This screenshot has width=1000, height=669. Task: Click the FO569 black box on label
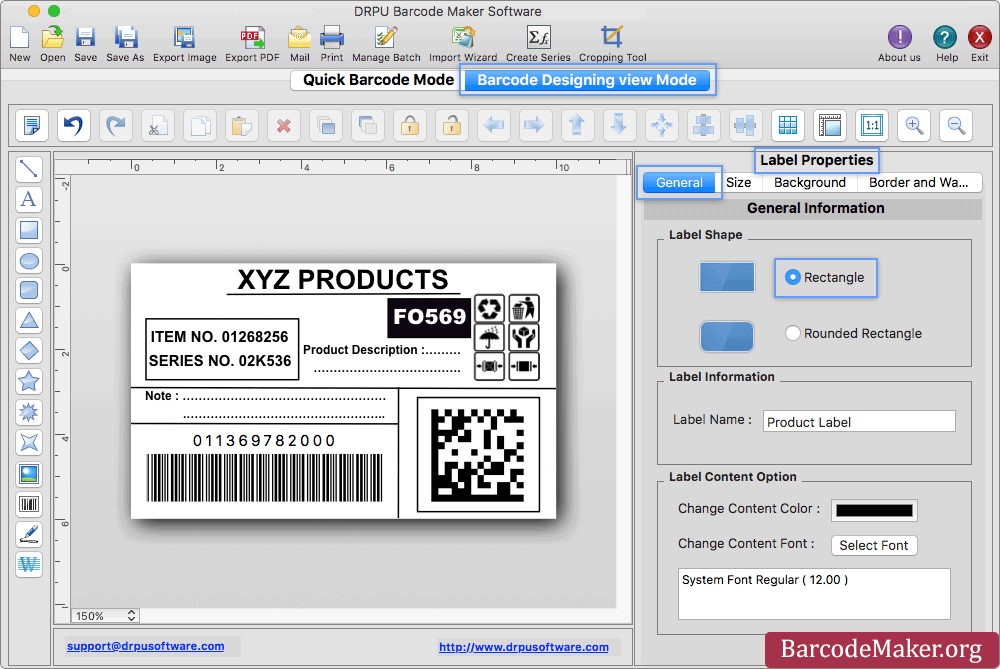[x=429, y=317]
